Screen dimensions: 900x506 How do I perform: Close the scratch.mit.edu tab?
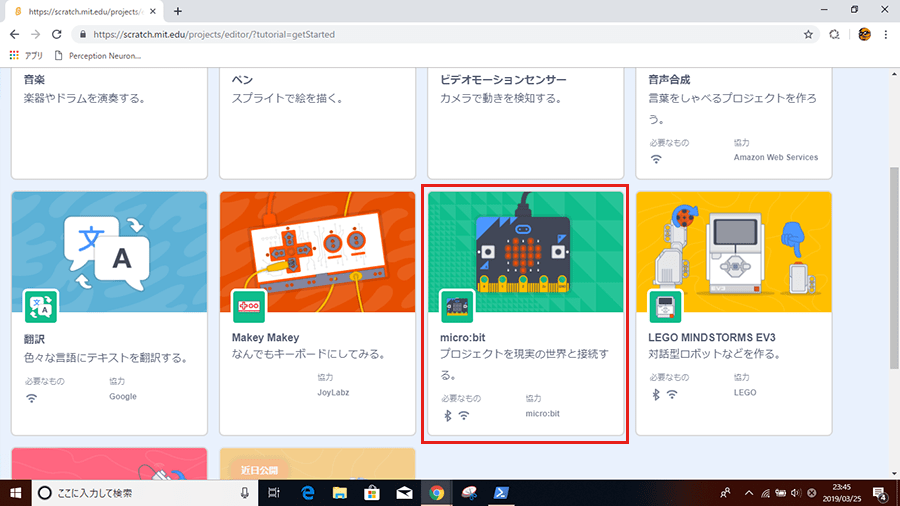coord(153,11)
